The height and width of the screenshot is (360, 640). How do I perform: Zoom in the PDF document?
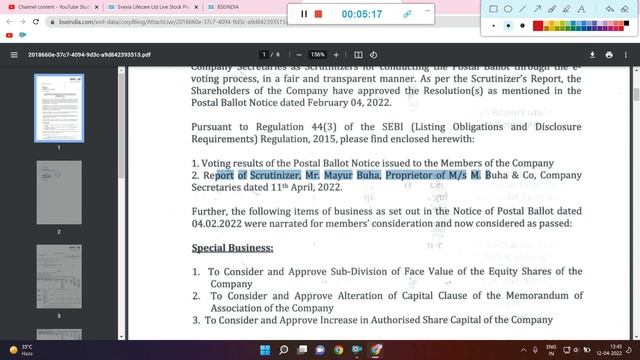336,55
